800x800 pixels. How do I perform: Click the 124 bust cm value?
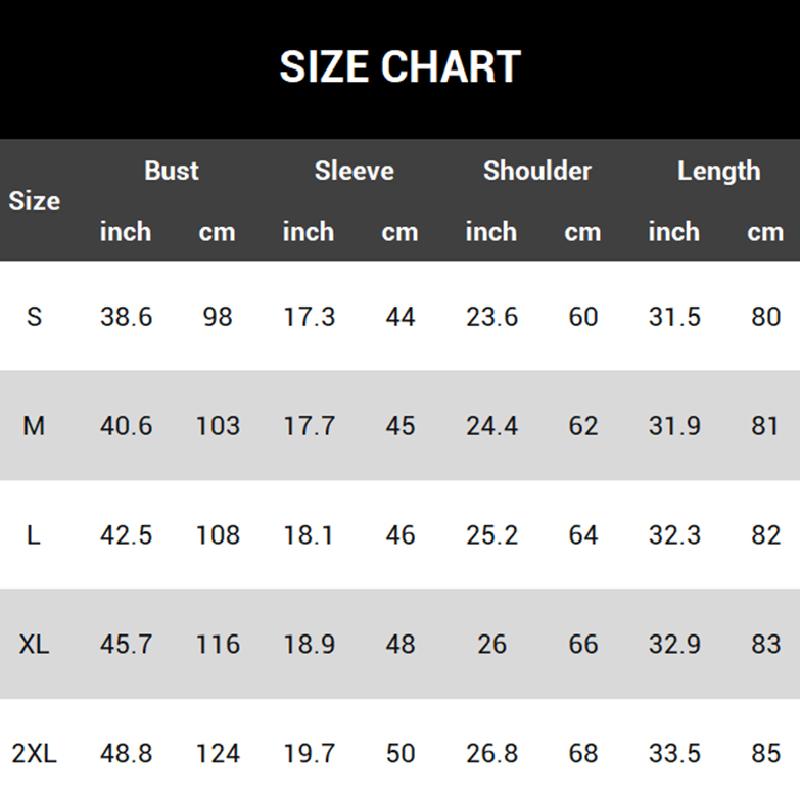pos(217,753)
